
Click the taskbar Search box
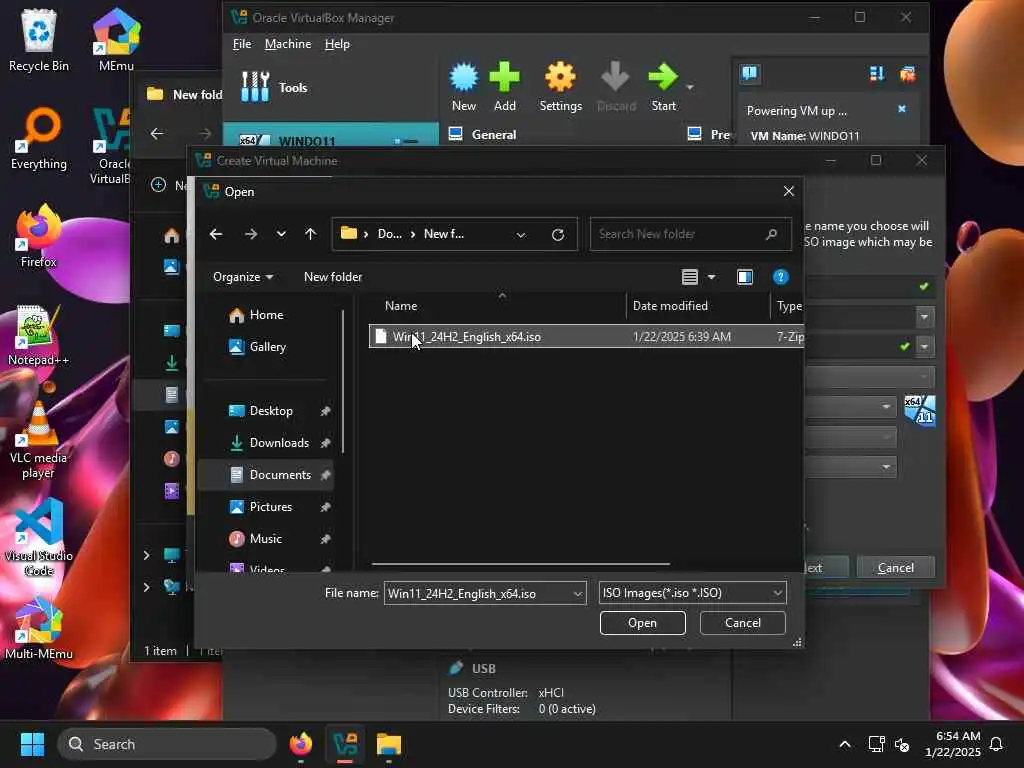tap(167, 744)
